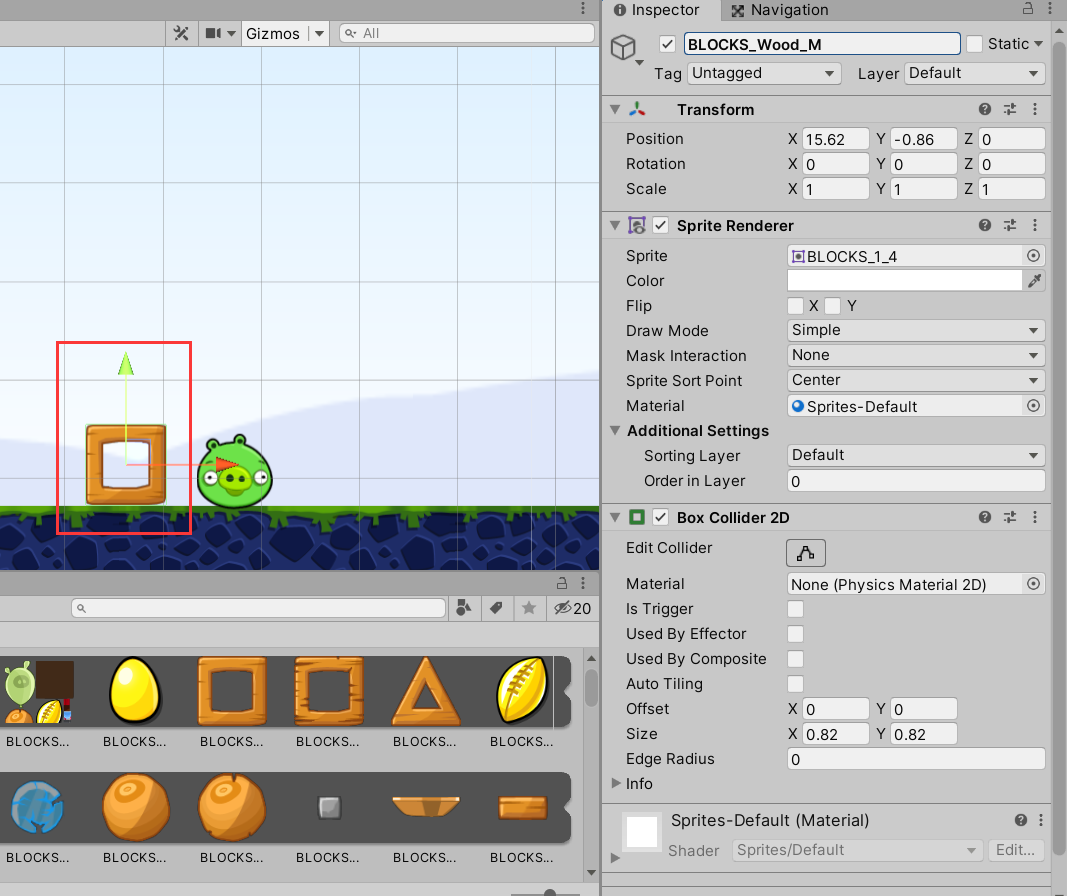
Task: Disable the Sprite Renderer checkbox
Action: tap(660, 225)
